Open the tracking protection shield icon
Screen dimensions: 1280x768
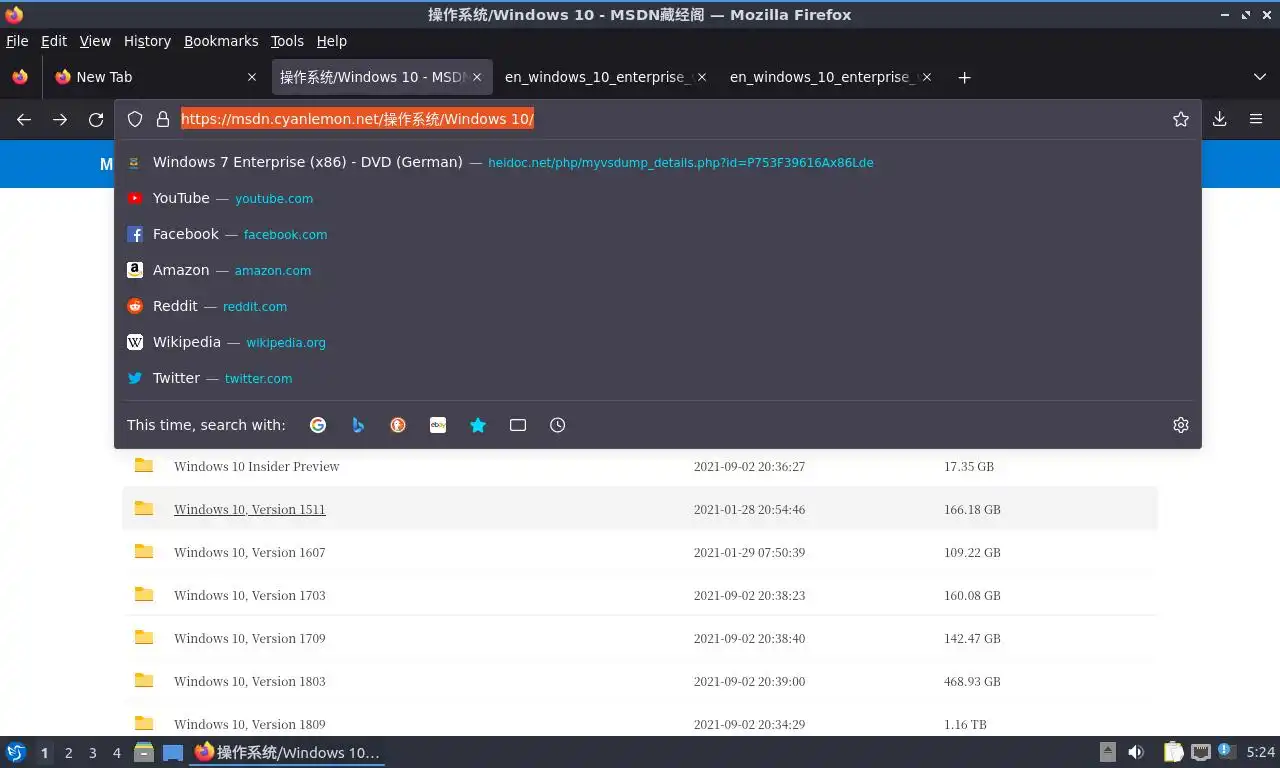click(x=135, y=119)
